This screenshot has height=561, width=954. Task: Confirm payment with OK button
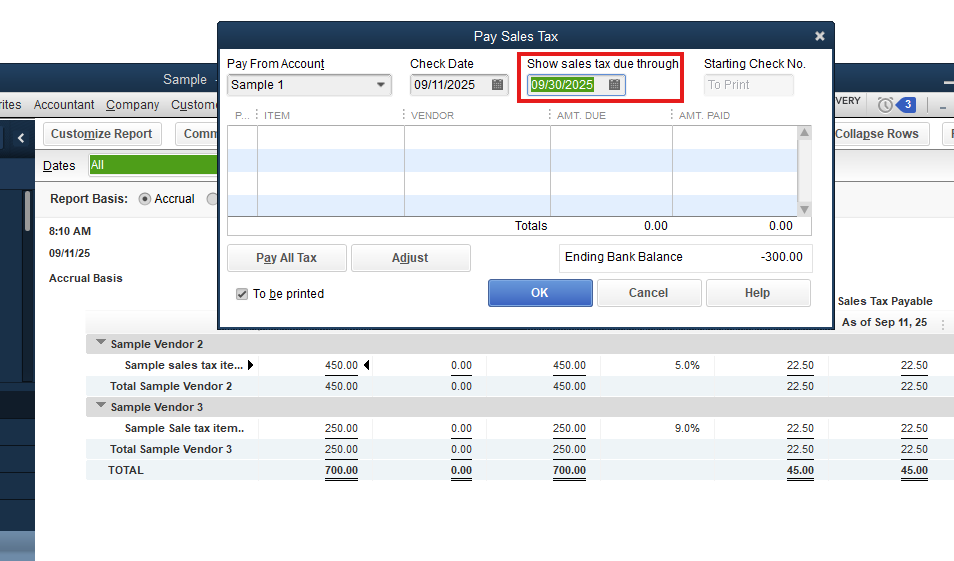pyautogui.click(x=540, y=293)
